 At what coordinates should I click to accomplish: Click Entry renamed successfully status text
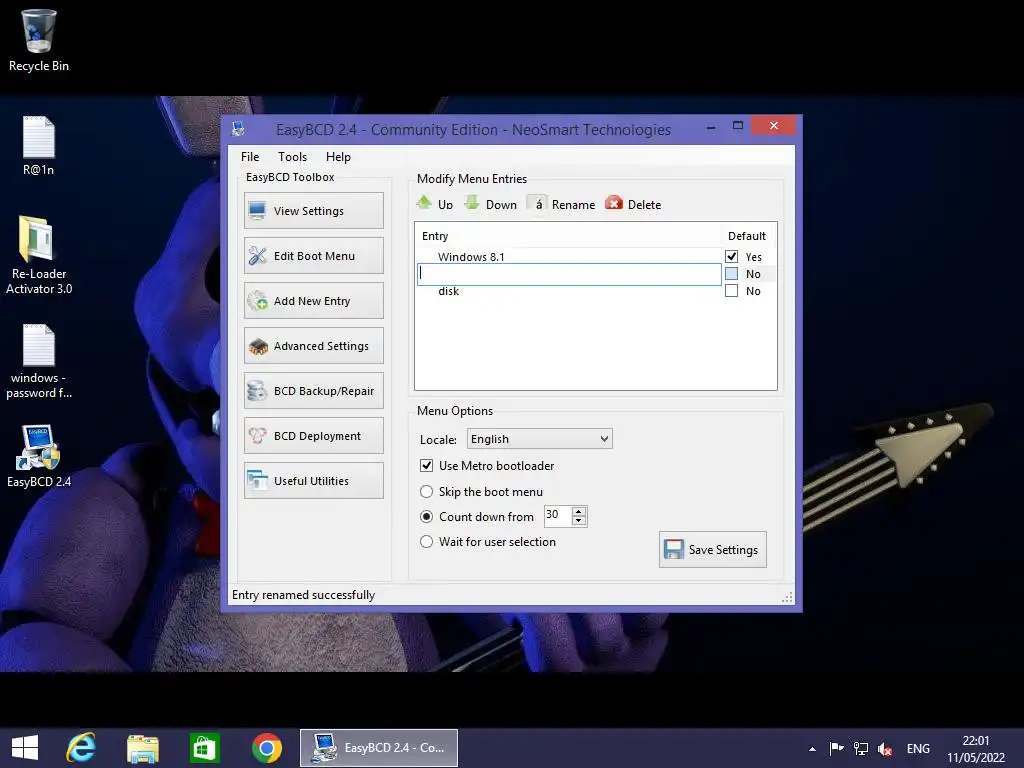point(303,595)
